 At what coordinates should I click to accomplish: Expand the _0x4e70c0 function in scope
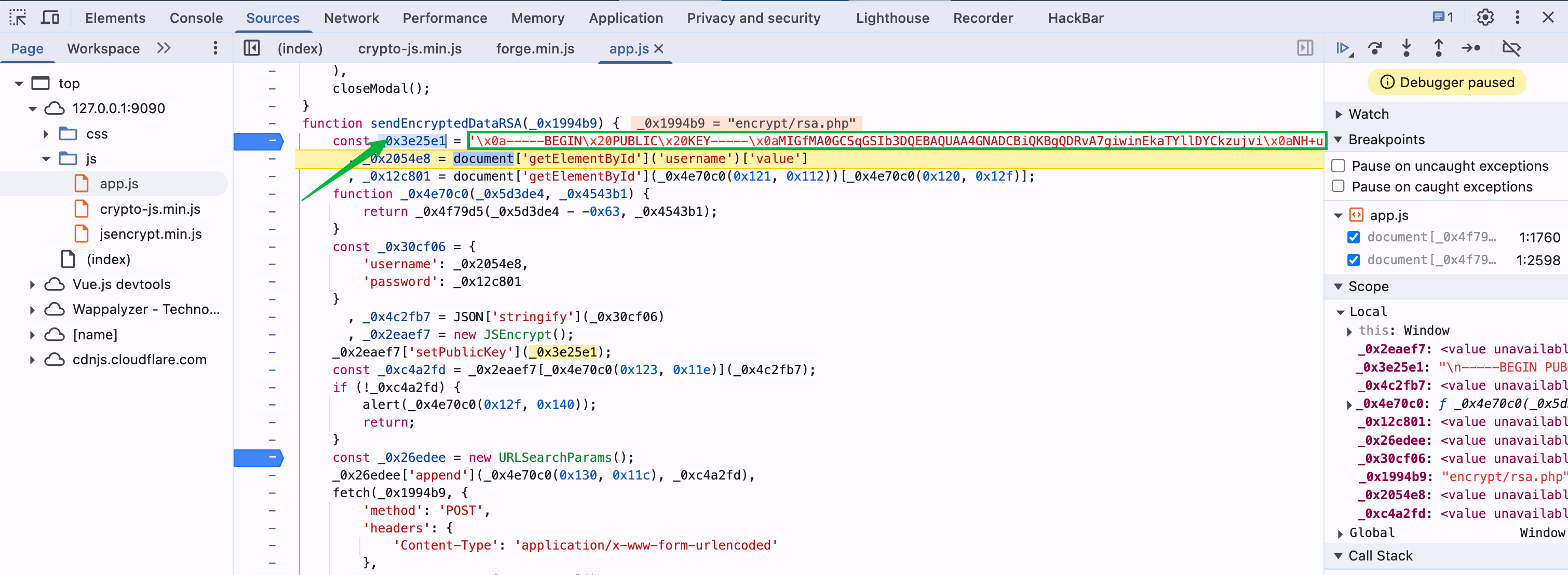point(1349,405)
